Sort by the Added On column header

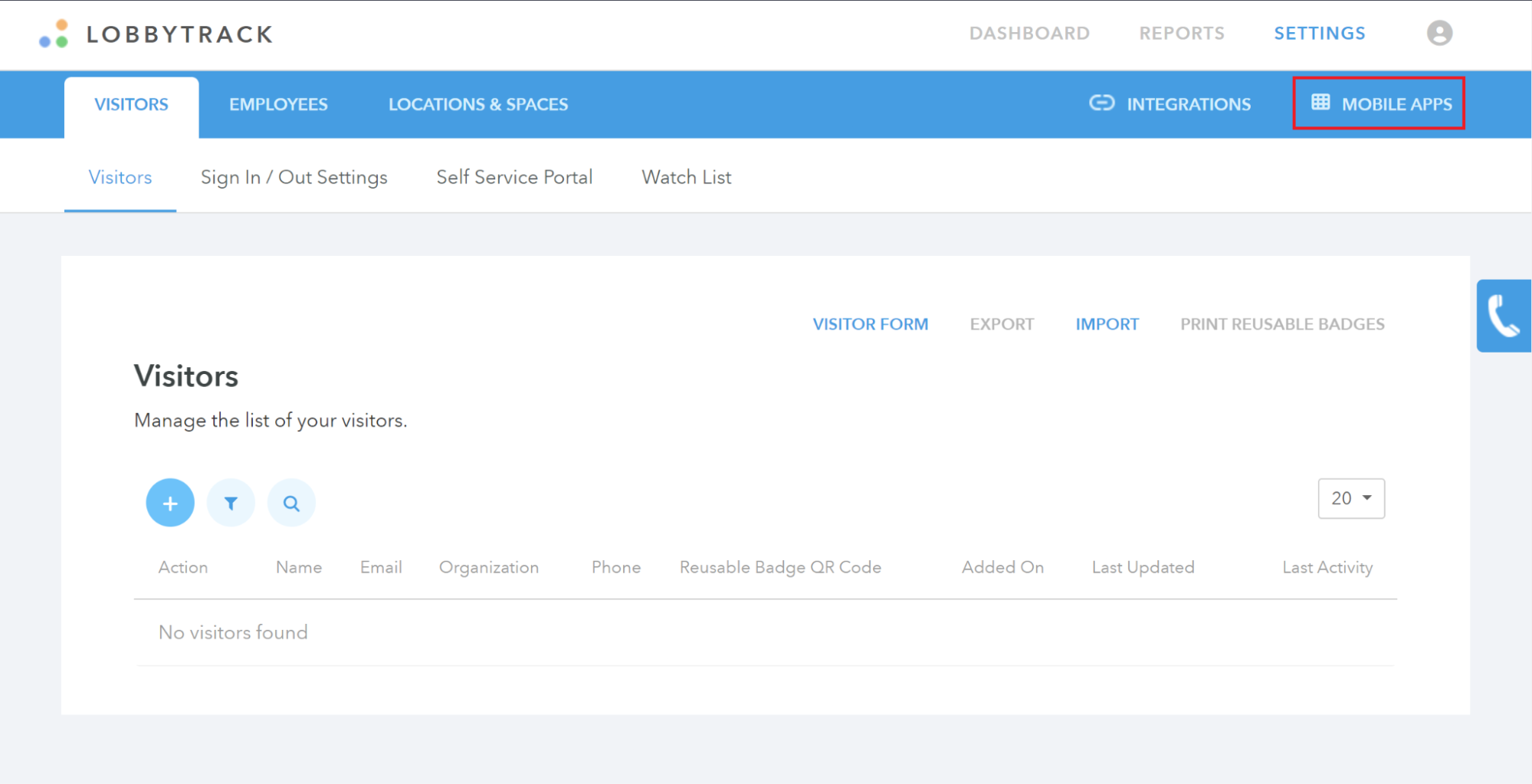pos(1002,567)
